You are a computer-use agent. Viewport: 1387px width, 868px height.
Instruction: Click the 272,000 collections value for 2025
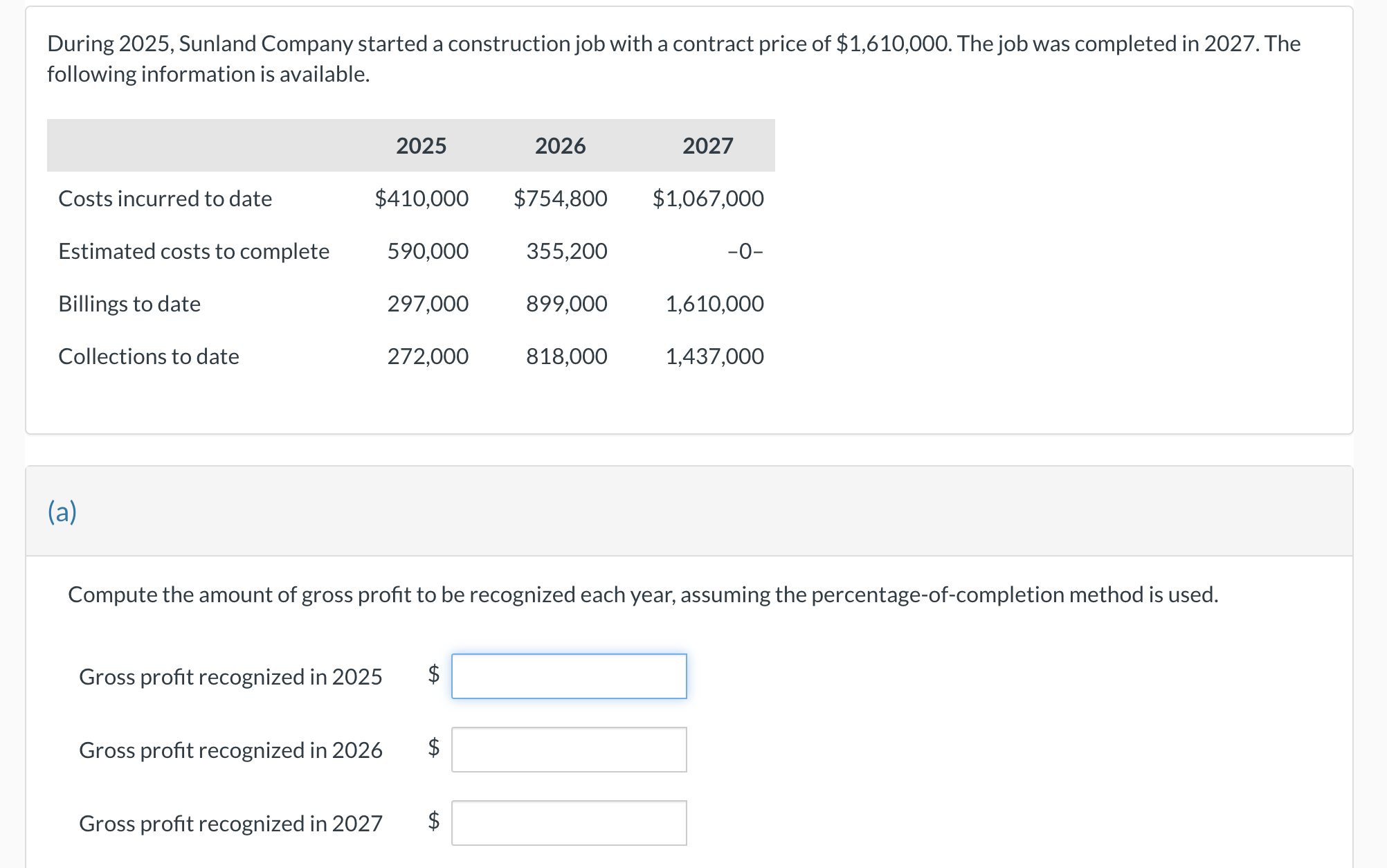426,356
